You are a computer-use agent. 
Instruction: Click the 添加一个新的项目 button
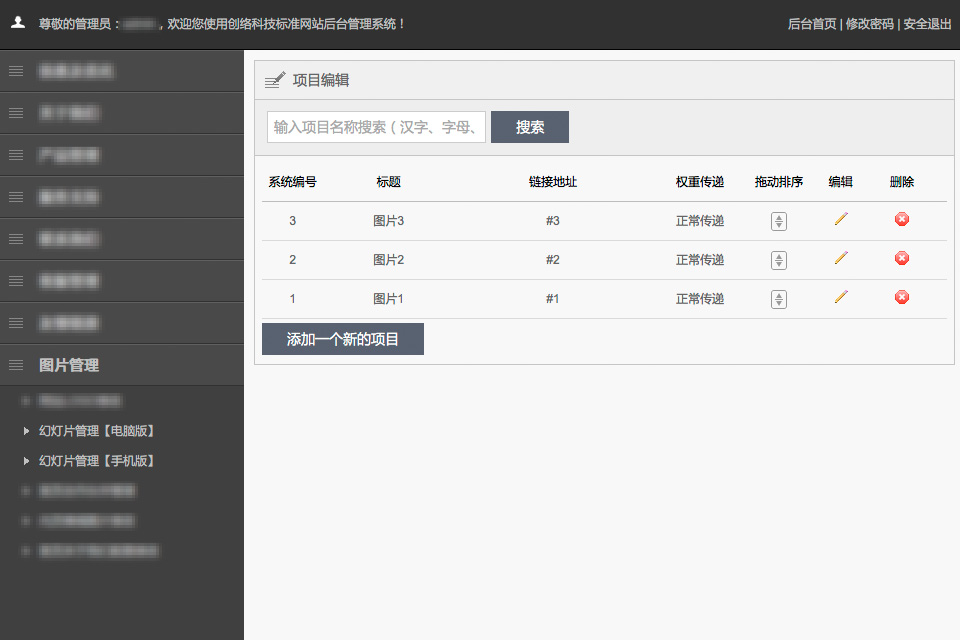(x=343, y=339)
